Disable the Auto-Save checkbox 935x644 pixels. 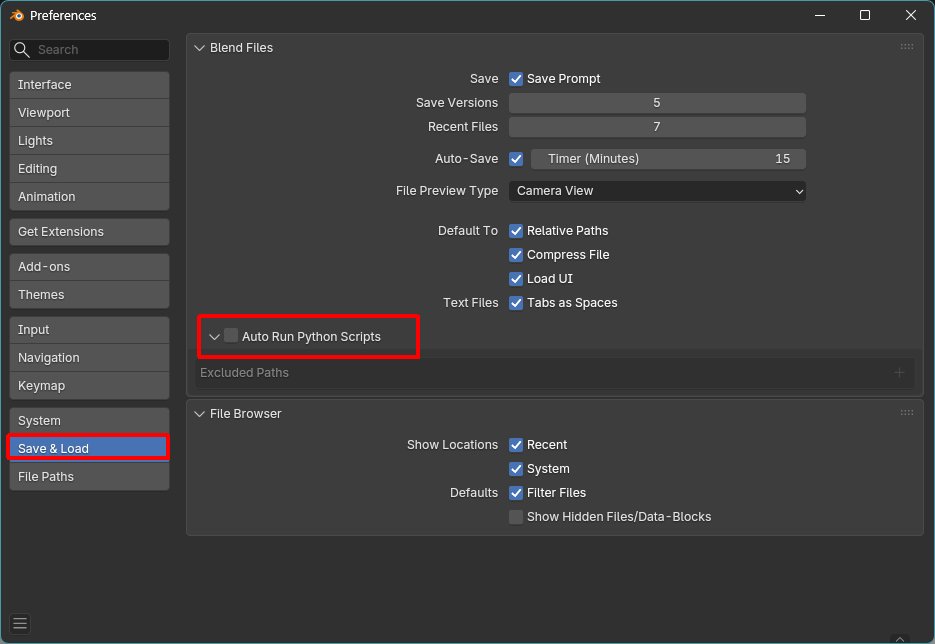(x=516, y=159)
